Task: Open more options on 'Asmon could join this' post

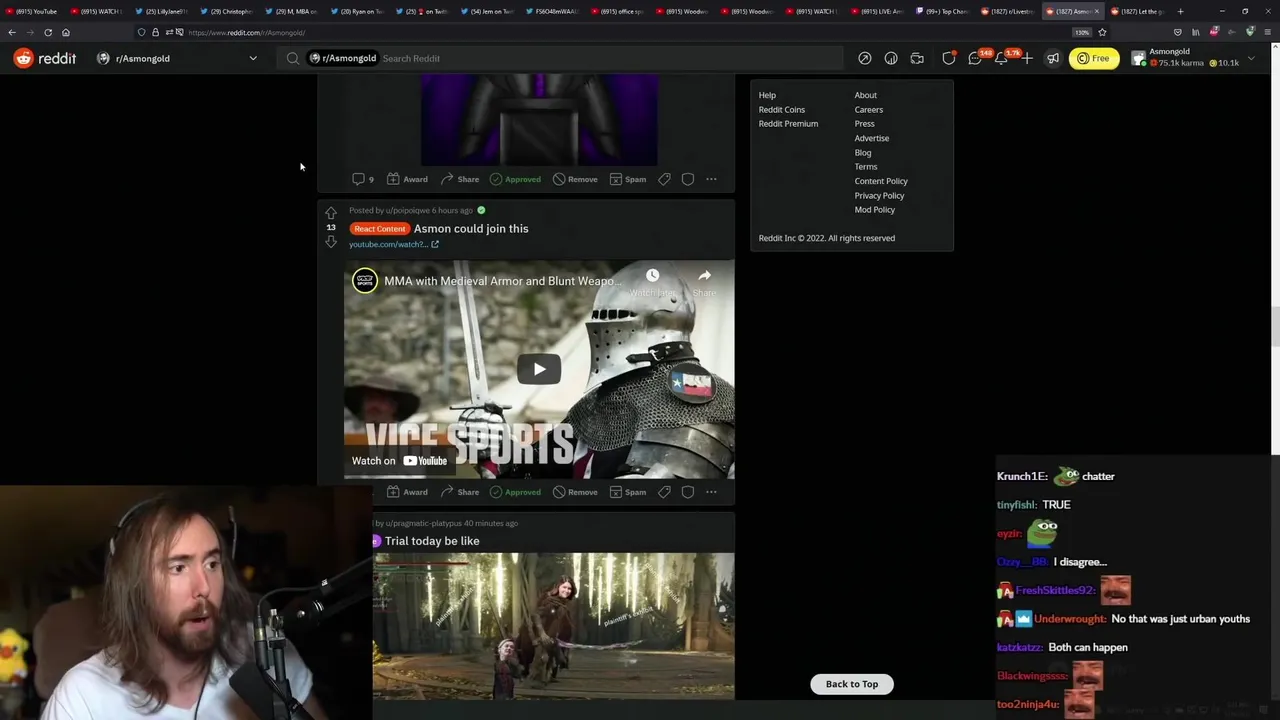Action: coord(711,492)
